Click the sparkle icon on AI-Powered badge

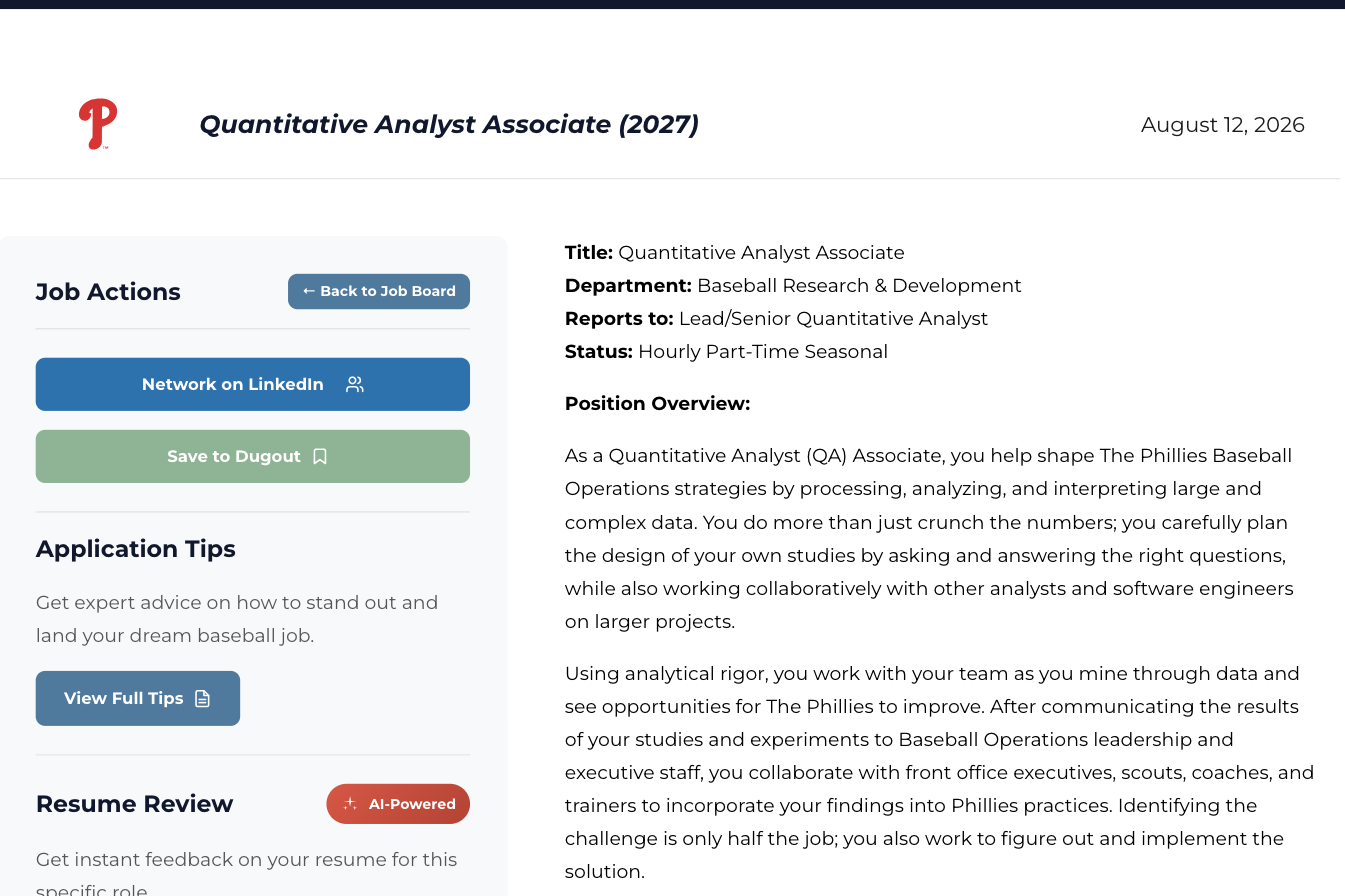(350, 804)
